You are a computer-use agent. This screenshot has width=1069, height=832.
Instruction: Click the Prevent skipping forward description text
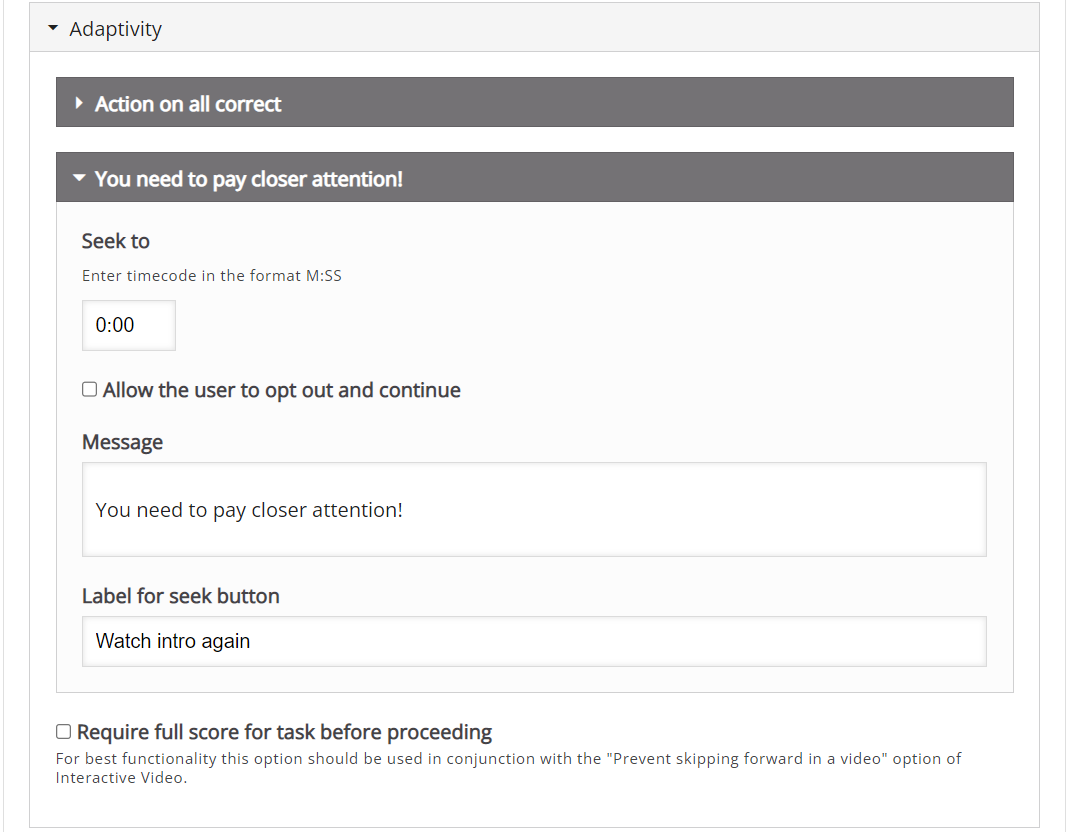[508, 768]
